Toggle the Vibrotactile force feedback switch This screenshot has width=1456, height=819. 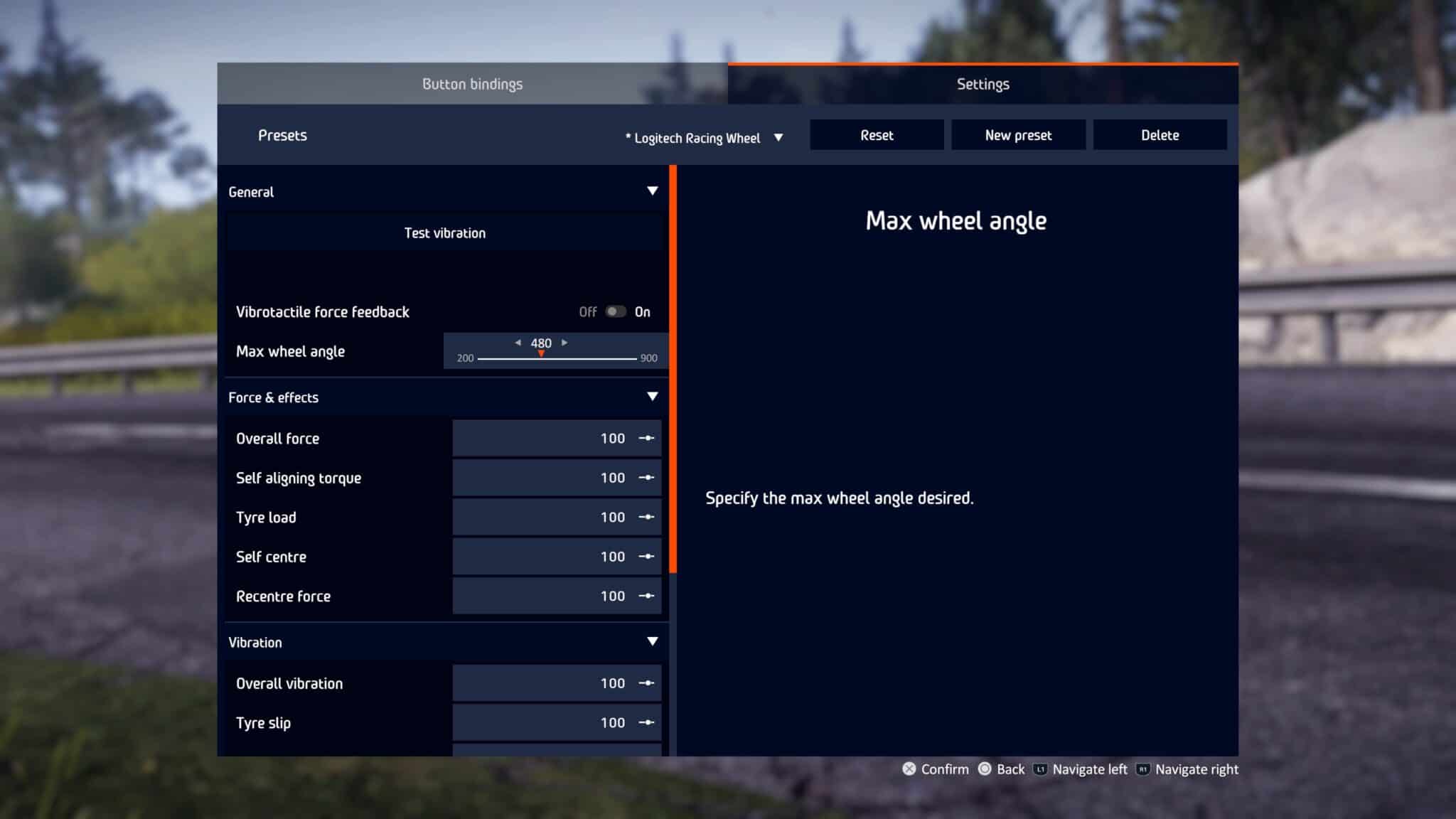[615, 311]
